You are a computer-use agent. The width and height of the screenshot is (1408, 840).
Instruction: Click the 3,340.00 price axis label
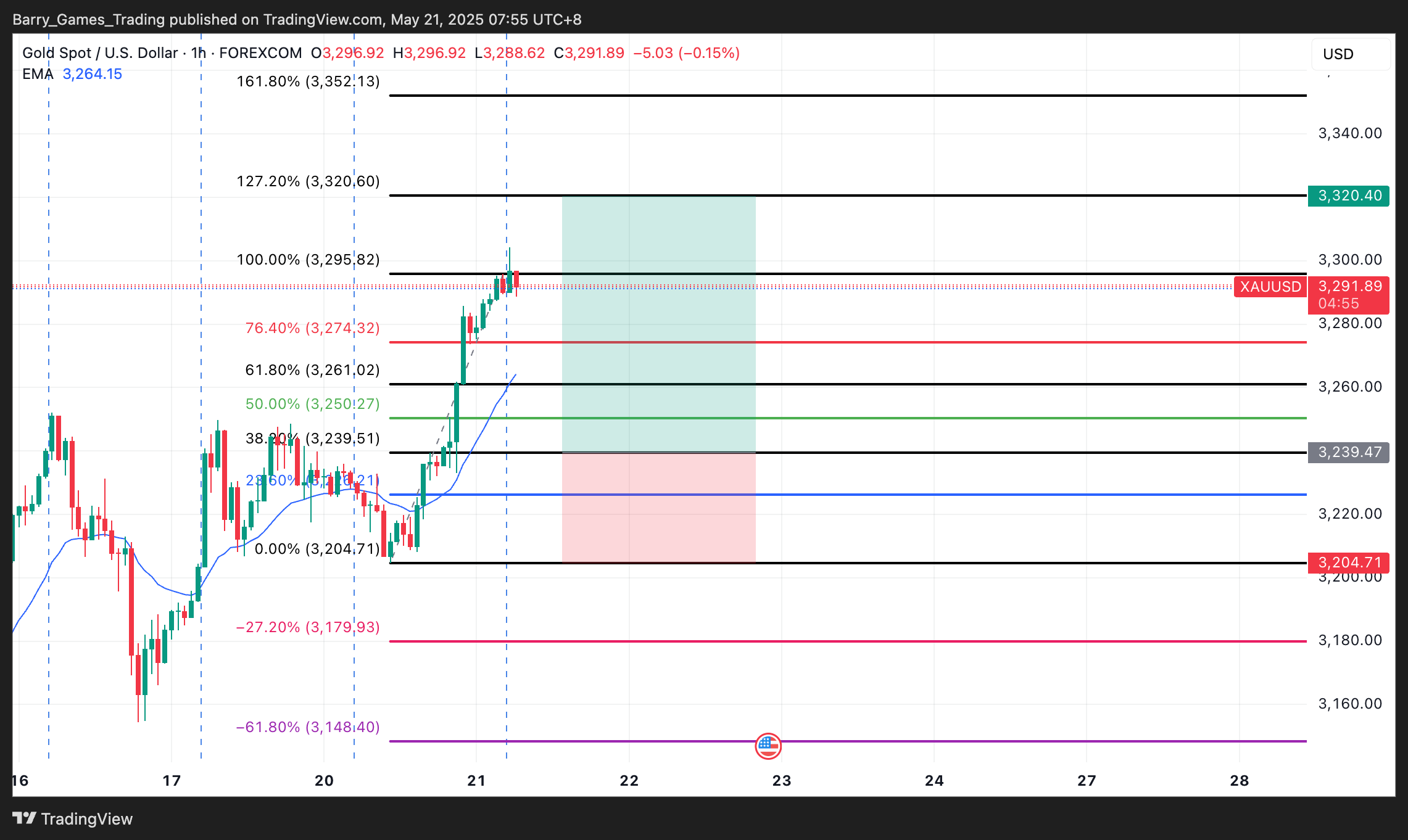pyautogui.click(x=1349, y=133)
